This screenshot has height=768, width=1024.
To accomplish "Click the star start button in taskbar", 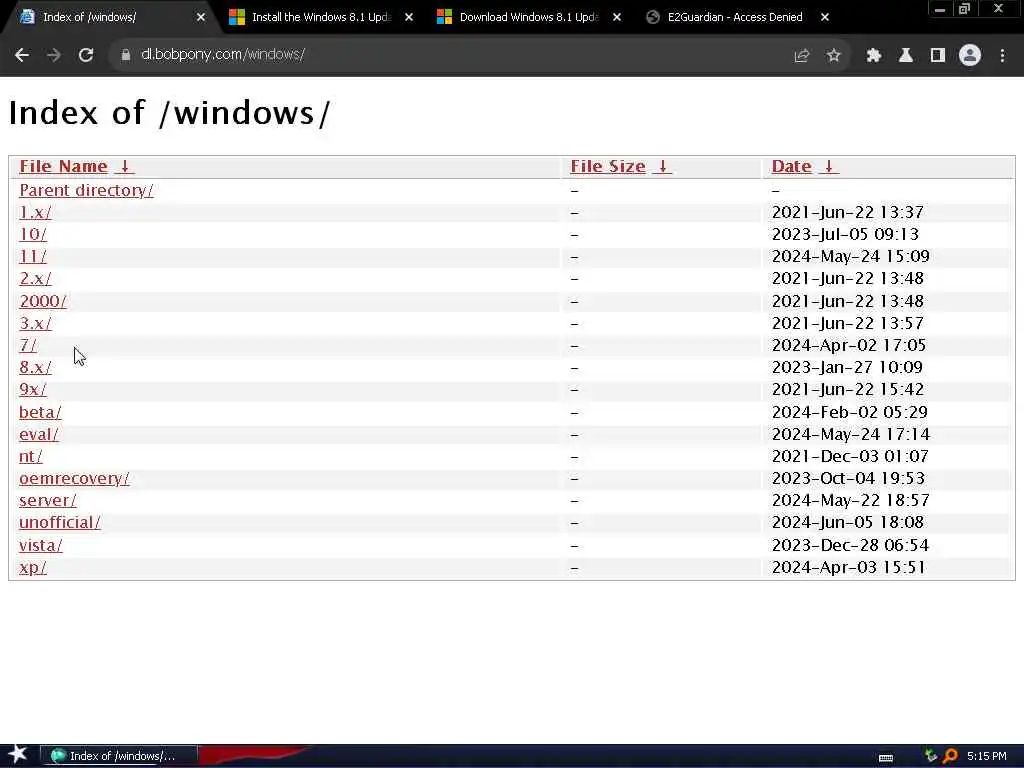I will (18, 754).
